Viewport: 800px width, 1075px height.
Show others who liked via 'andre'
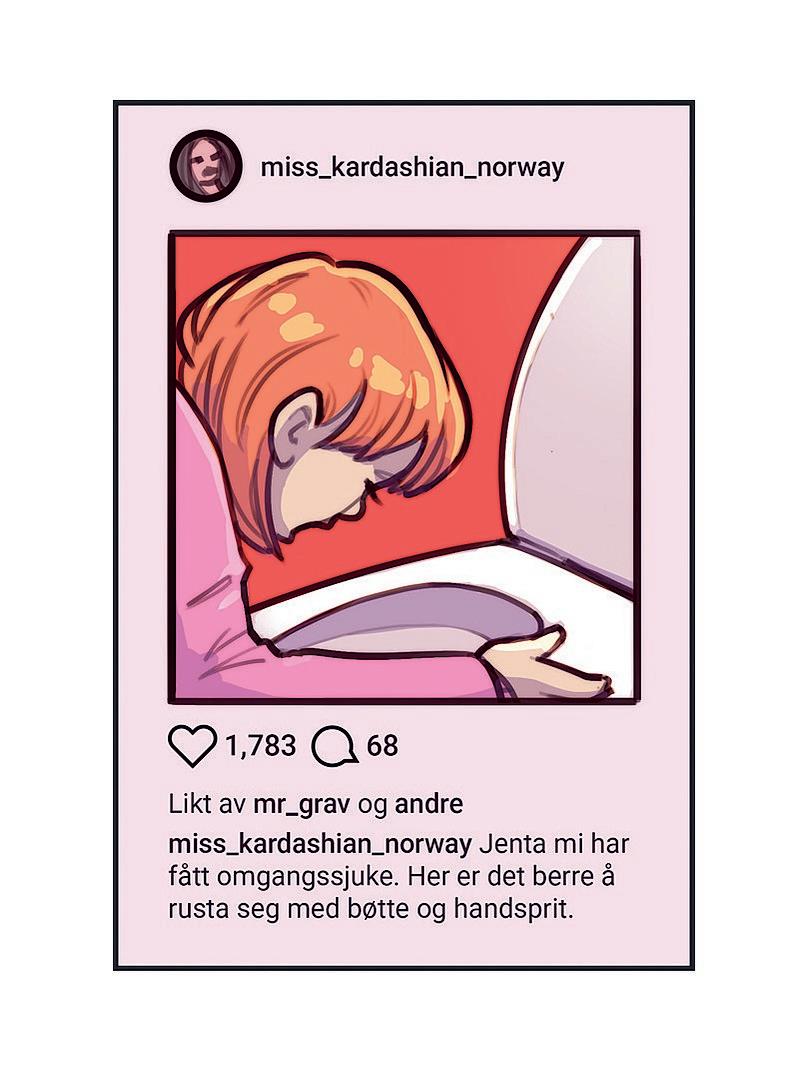tap(428, 804)
